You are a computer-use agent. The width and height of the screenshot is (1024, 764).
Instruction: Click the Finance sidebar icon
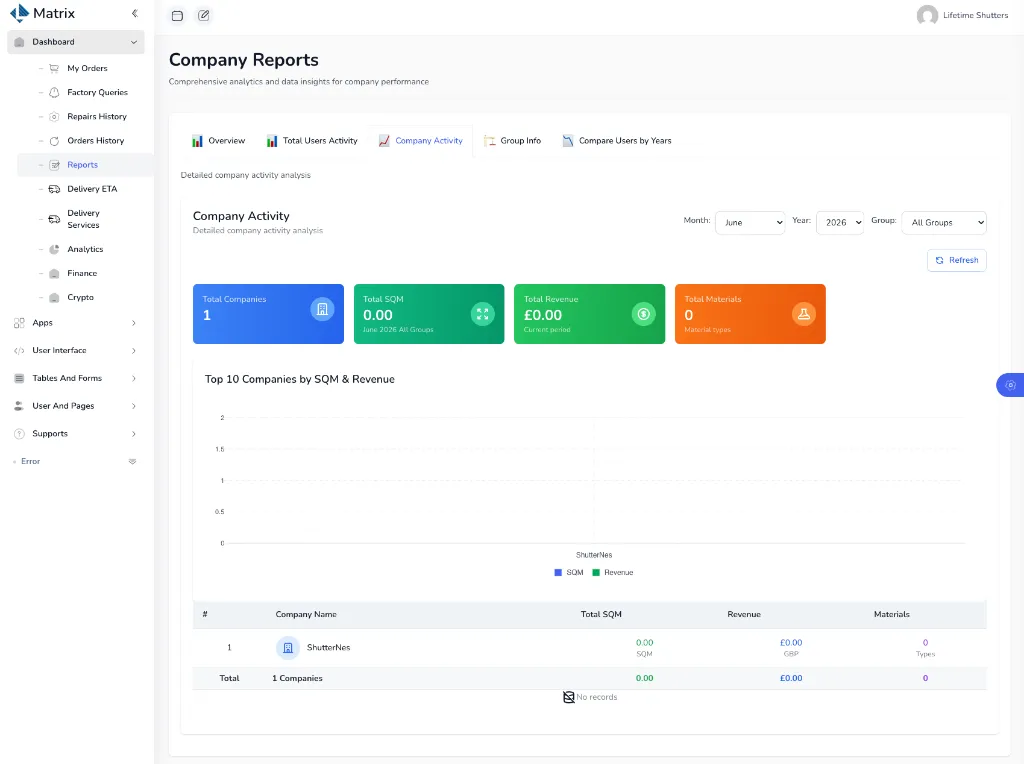tap(54, 274)
